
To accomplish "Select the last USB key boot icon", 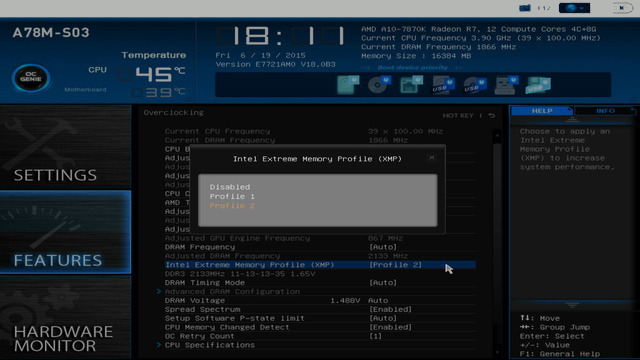I will tap(538, 85).
